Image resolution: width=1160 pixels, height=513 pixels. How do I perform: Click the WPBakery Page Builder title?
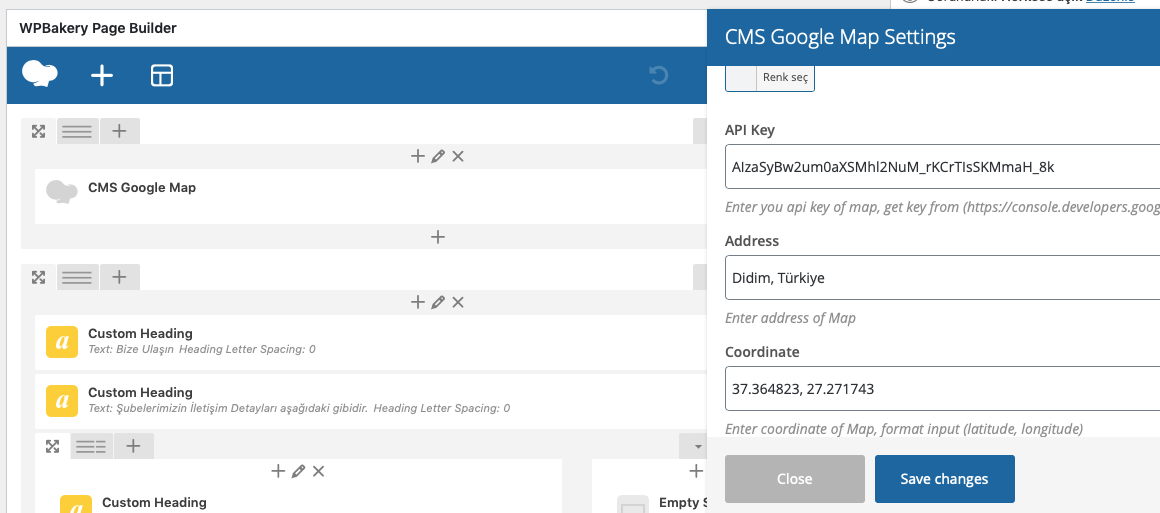point(98,28)
